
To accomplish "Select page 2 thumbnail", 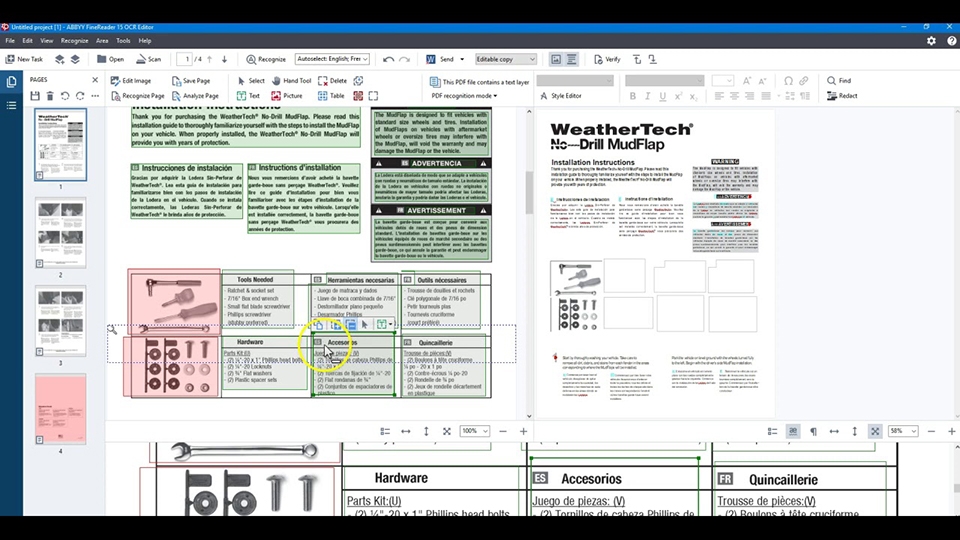I will pos(60,233).
